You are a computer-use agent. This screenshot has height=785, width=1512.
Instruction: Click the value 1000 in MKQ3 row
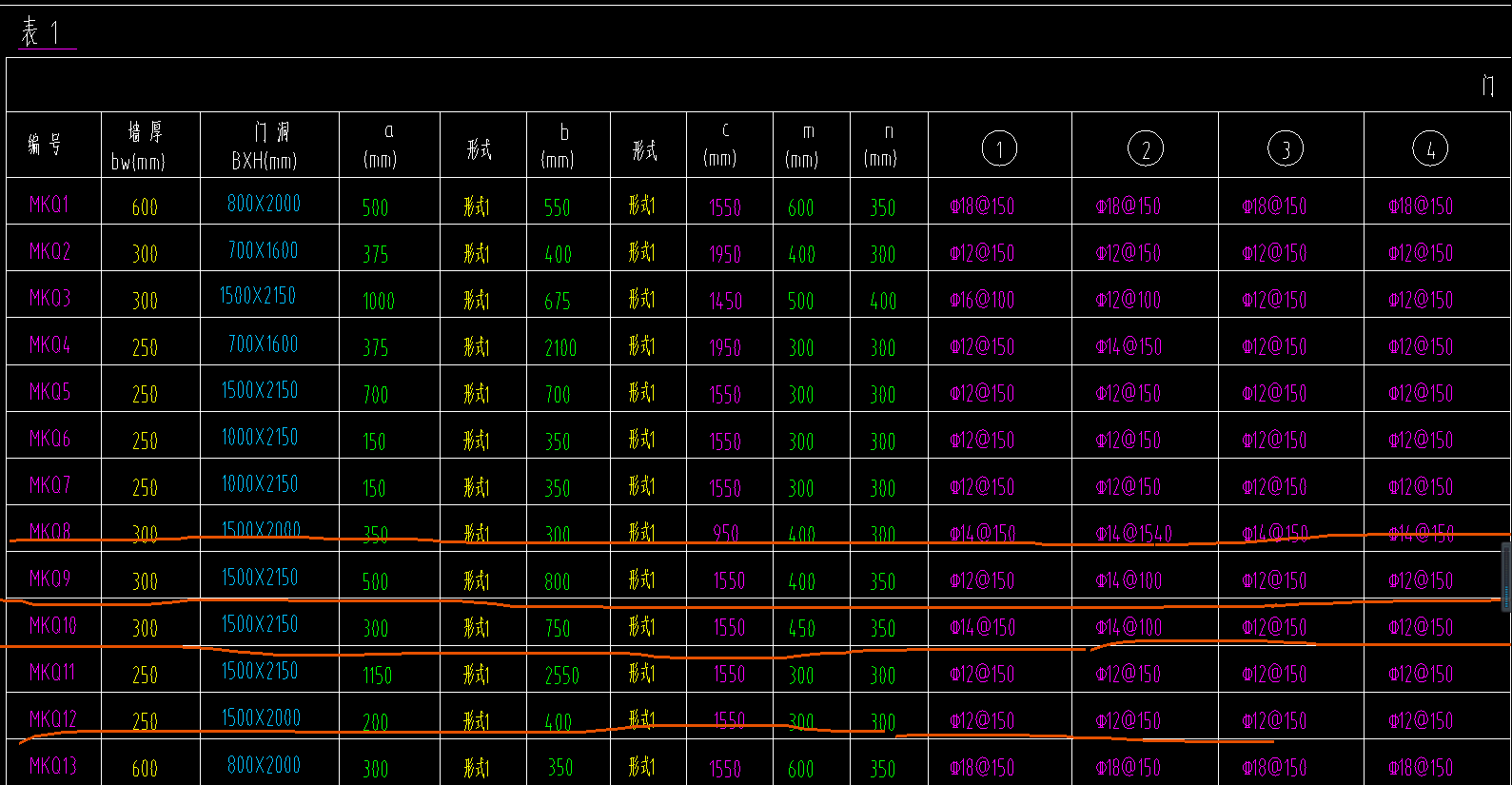(x=378, y=301)
